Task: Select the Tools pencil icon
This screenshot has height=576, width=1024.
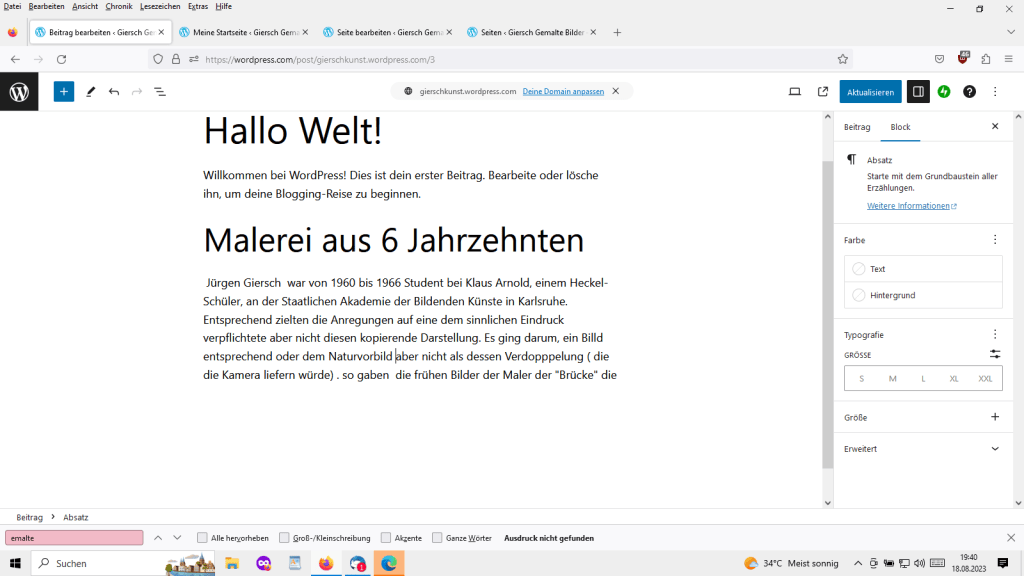Action: pyautogui.click(x=90, y=91)
